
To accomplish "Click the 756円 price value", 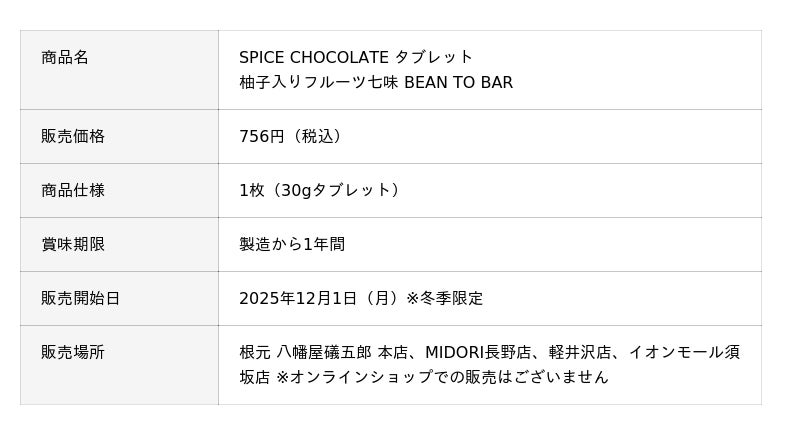I will [262, 136].
